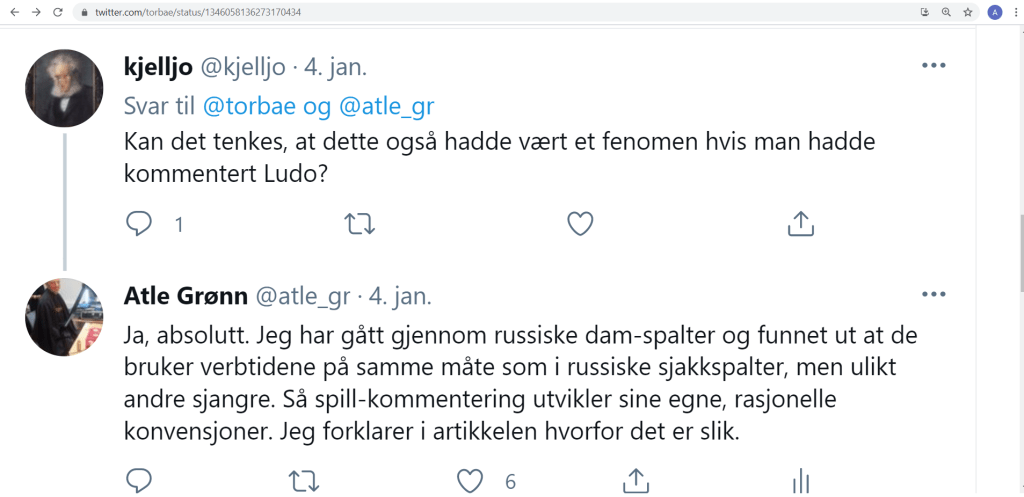
Task: View analytics for Atle Grønn's tweet
Action: (800, 481)
